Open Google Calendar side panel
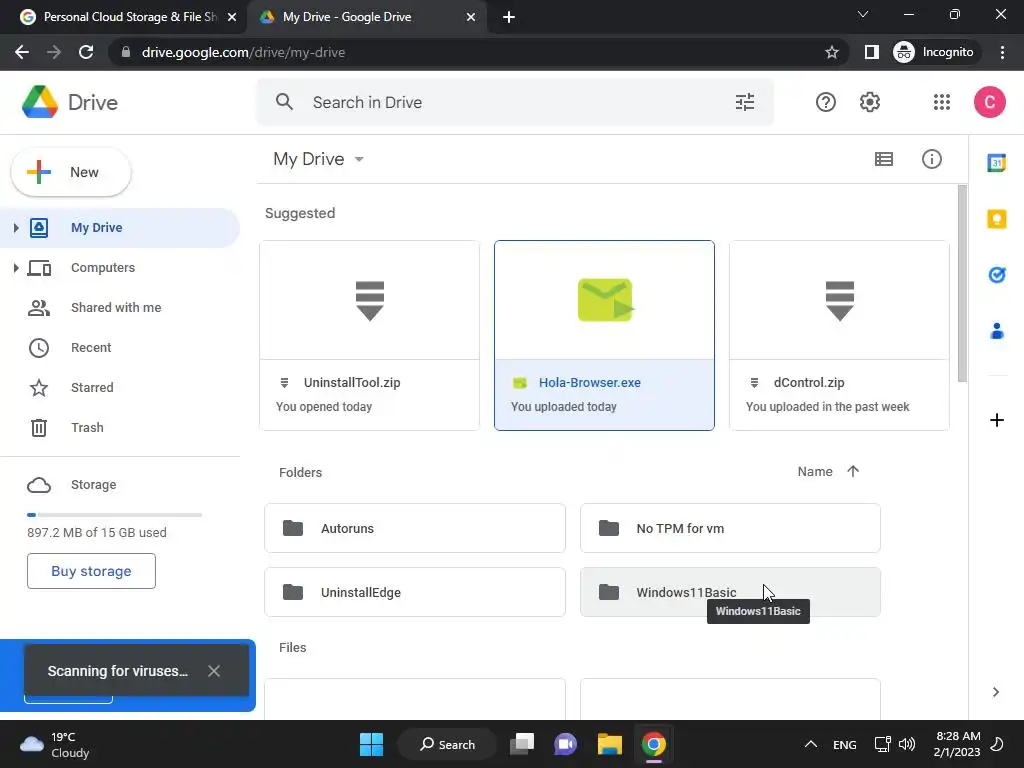 997,163
